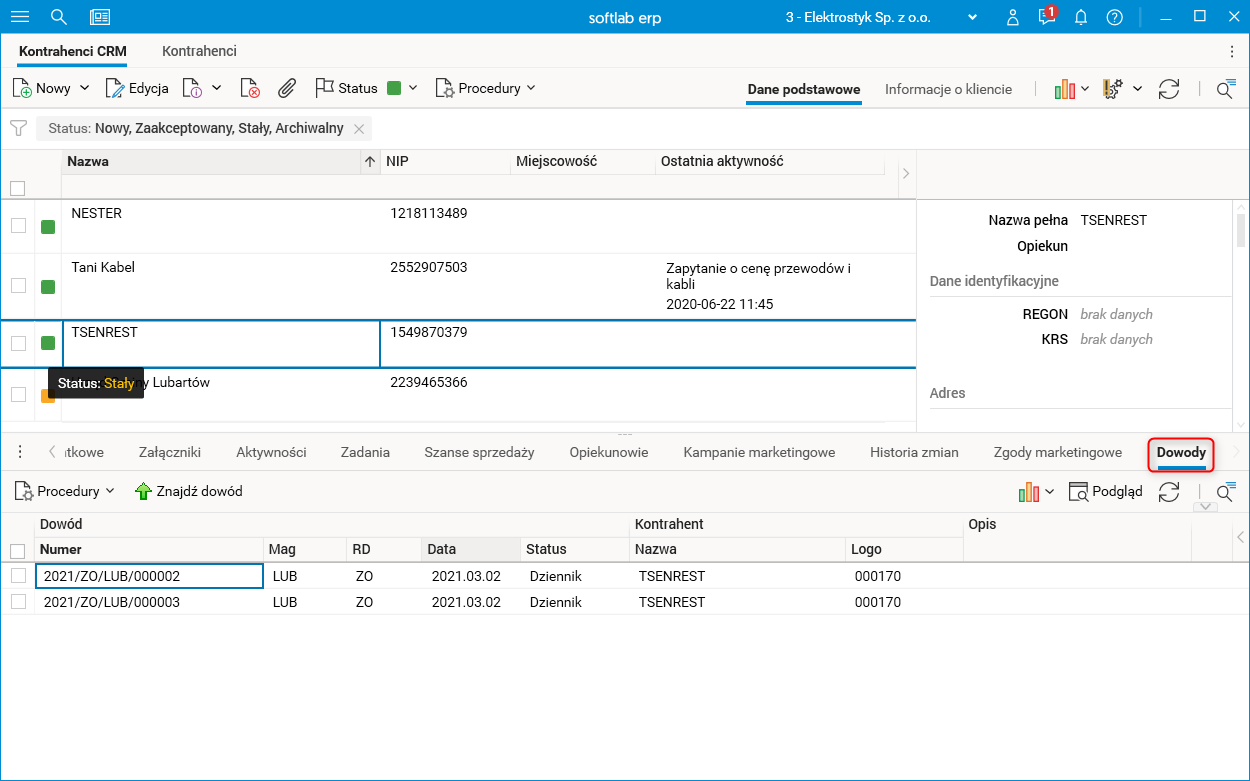The height and width of the screenshot is (781, 1250).
Task: Select checkbox for document 2021/ZO/LUB/000003
Action: (x=18, y=602)
